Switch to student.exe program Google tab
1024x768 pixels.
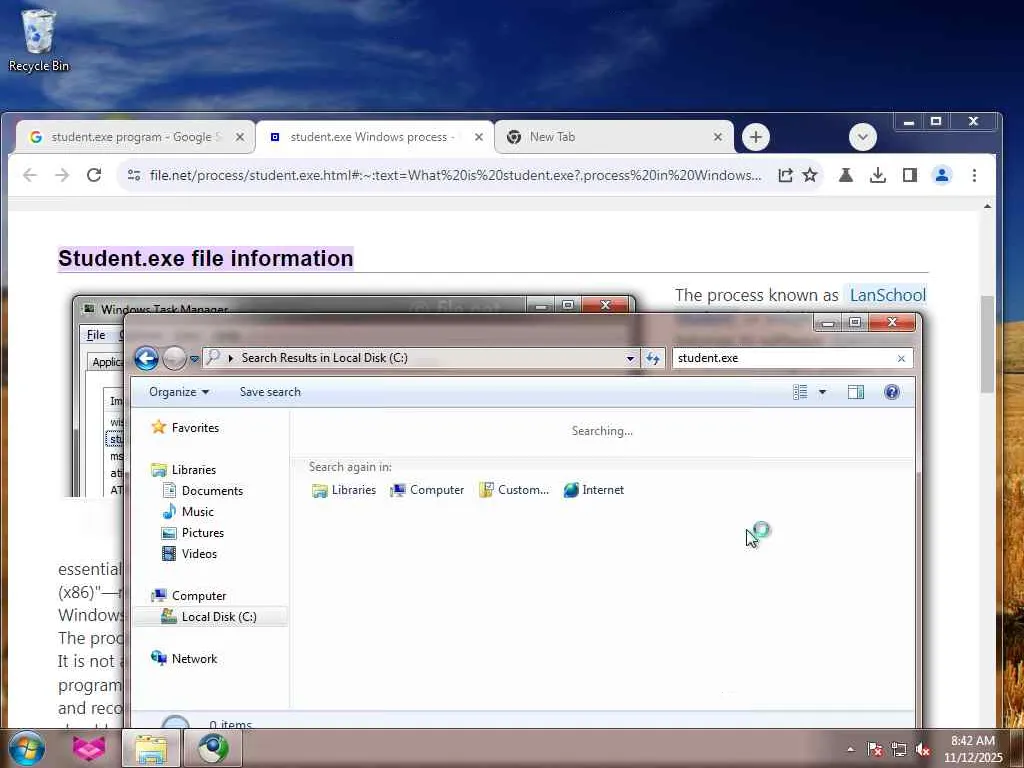click(134, 137)
